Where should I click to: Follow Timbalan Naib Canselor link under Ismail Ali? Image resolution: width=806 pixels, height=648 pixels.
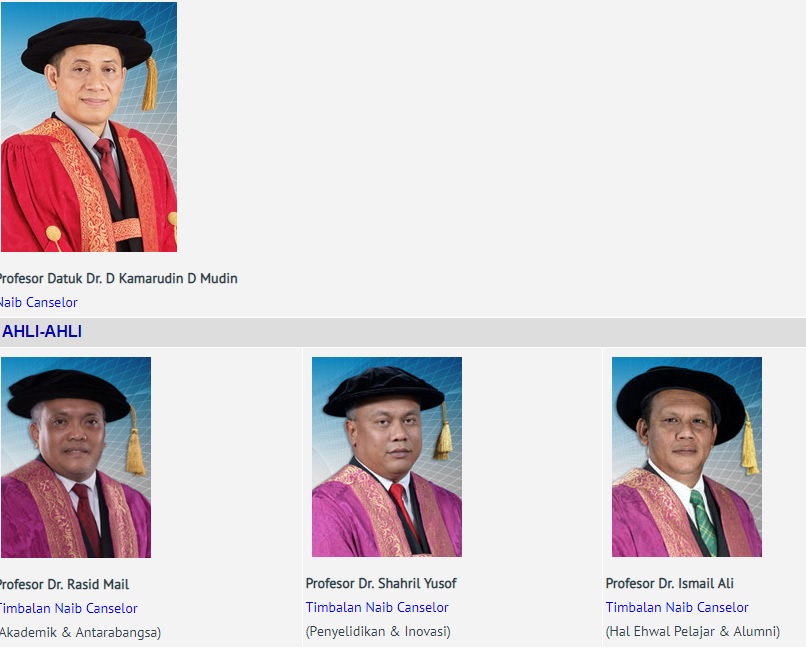coord(677,607)
